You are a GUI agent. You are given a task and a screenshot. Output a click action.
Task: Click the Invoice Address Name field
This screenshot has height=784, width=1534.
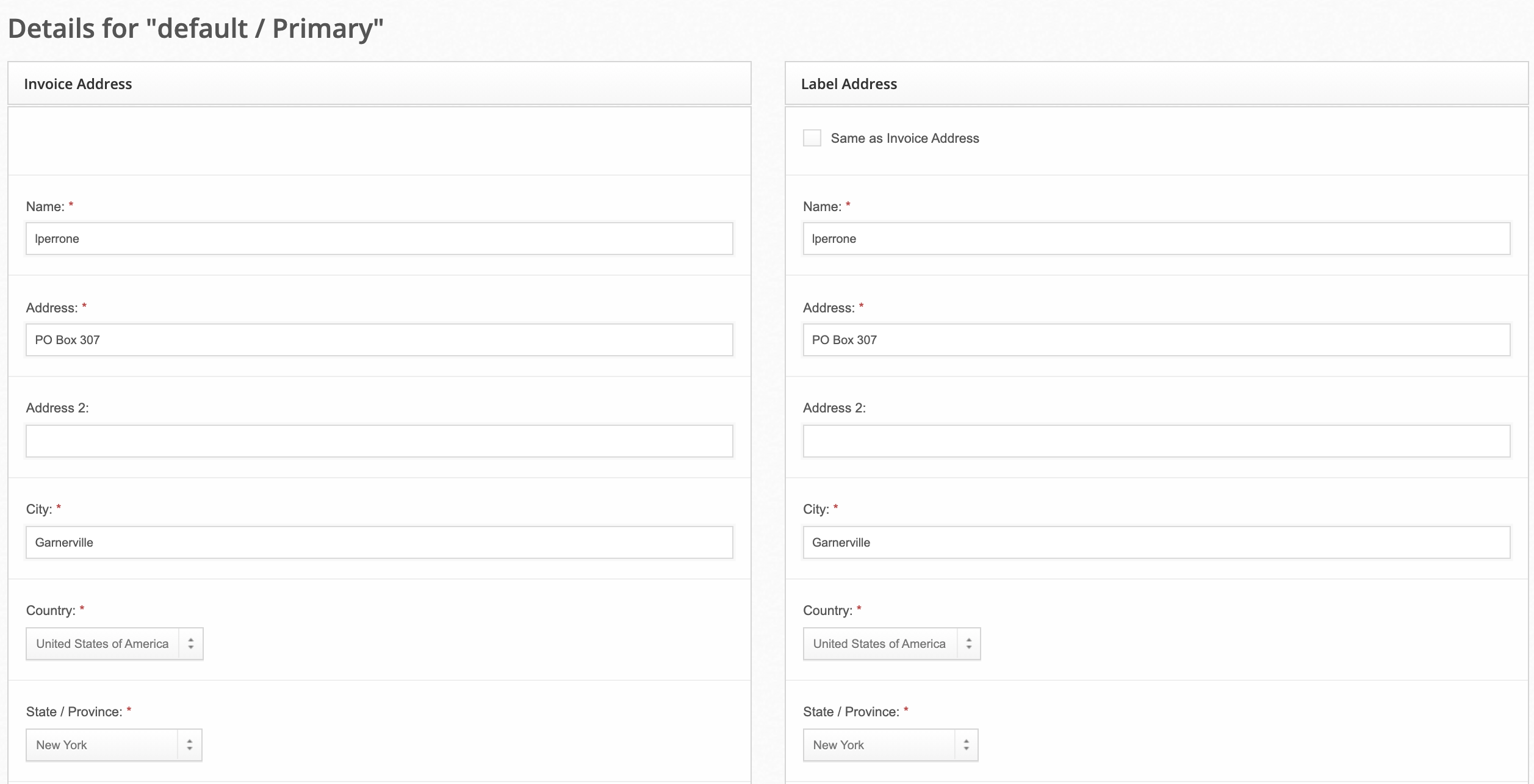pos(379,239)
